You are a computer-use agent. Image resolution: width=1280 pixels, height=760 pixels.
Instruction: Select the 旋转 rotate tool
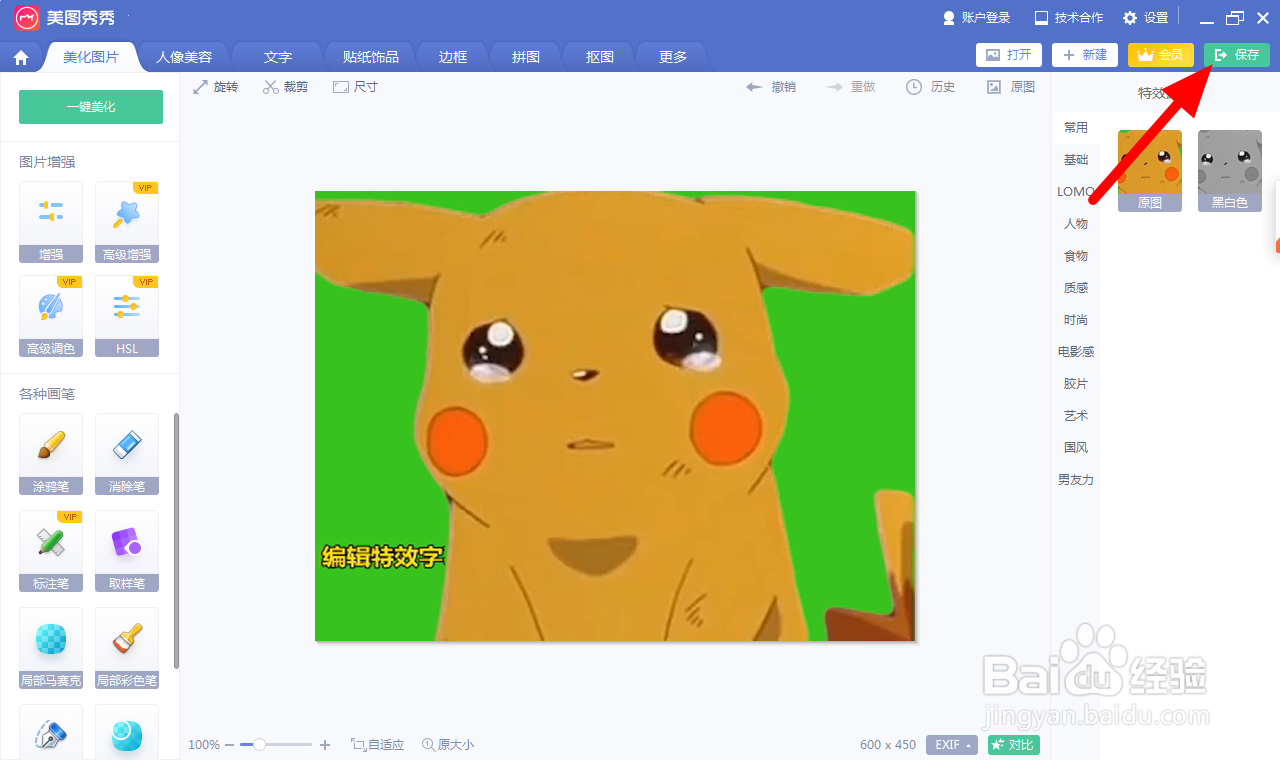click(215, 86)
